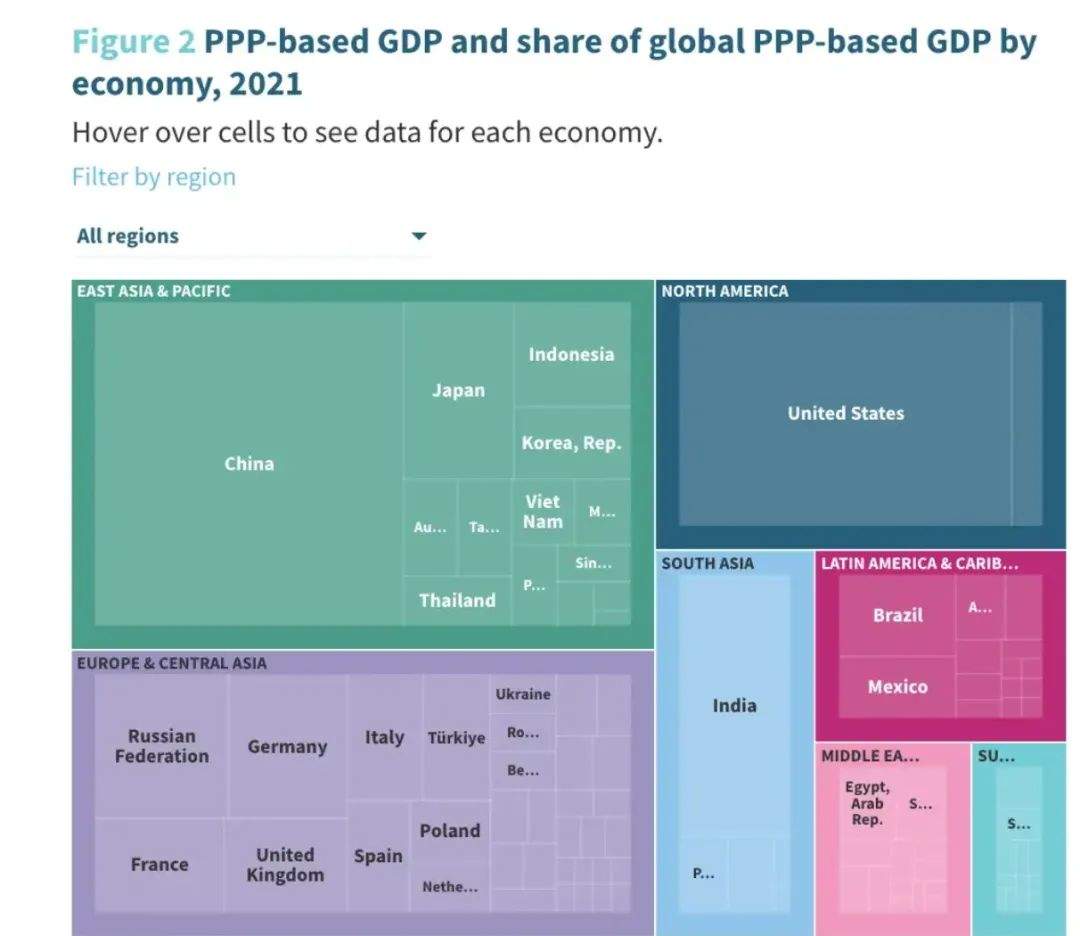Click the Türkiye treemap cell
The height and width of the screenshot is (936, 1080).
click(456, 738)
